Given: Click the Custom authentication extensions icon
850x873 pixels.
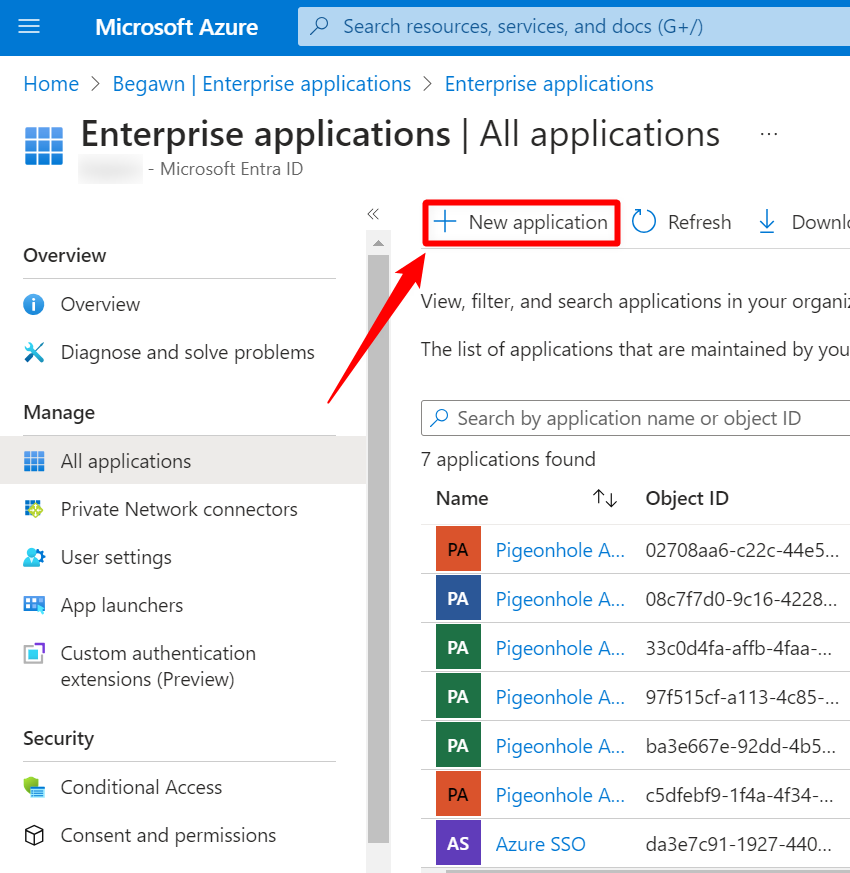Looking at the screenshot, I should [34, 654].
